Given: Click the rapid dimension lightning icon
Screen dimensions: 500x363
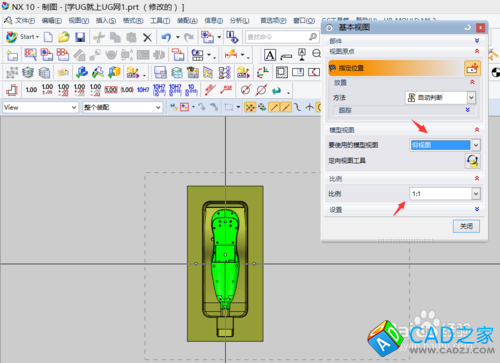Looking at the screenshot, I should coord(231,54).
